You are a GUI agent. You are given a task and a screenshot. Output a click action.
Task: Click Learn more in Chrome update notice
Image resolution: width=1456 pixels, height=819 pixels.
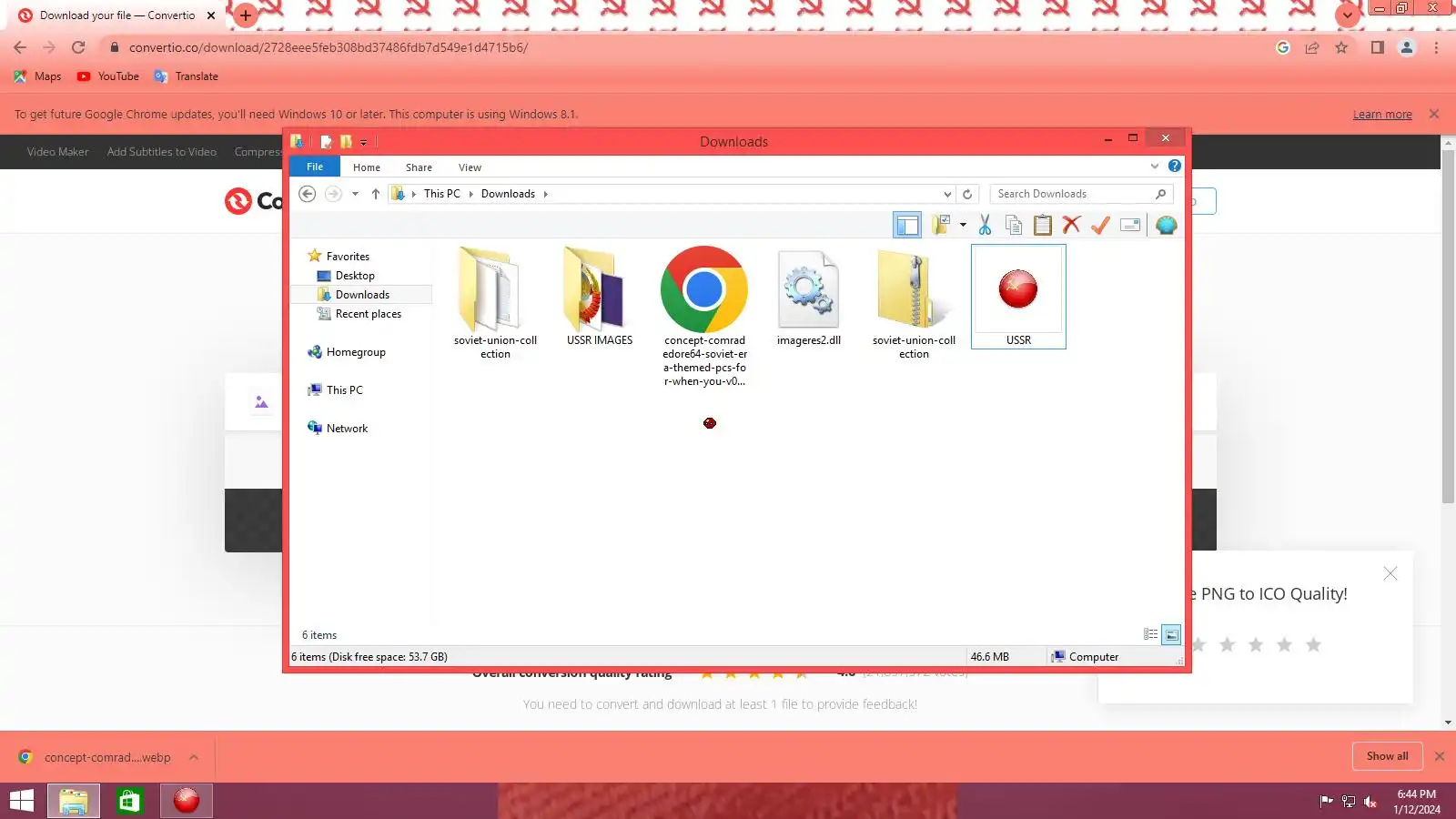(1382, 115)
